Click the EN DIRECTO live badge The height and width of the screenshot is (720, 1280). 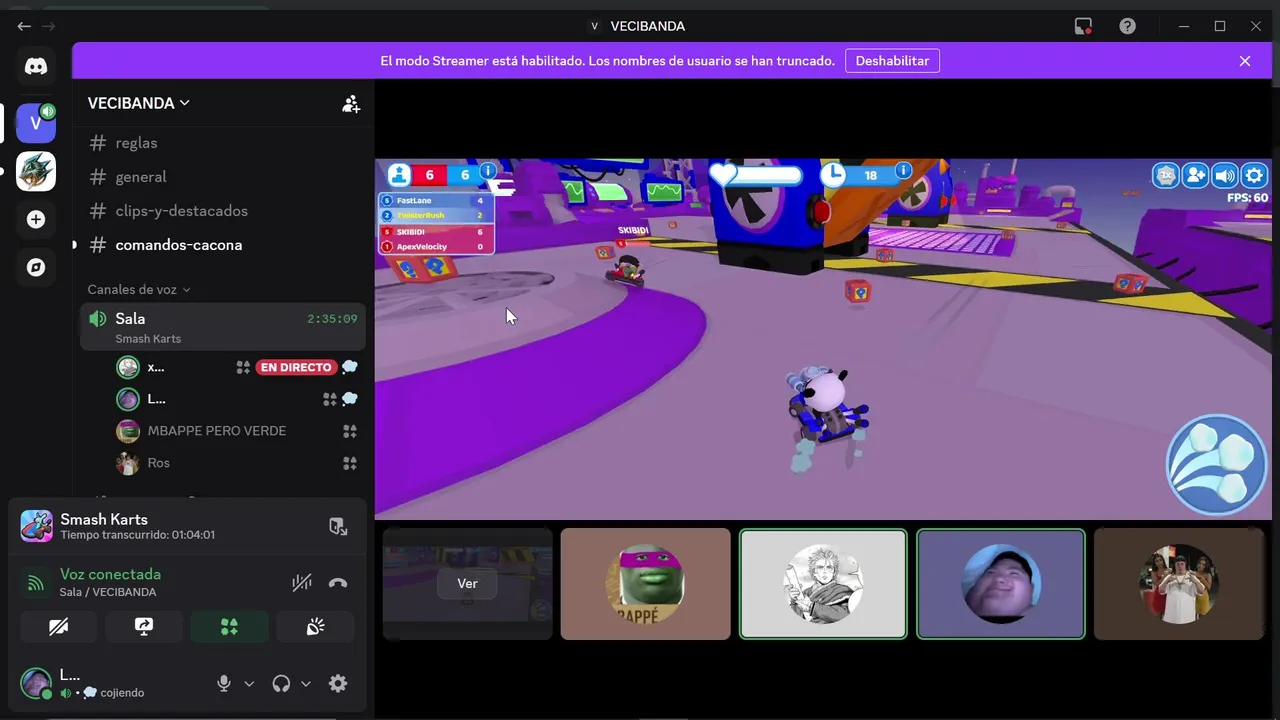click(x=296, y=367)
